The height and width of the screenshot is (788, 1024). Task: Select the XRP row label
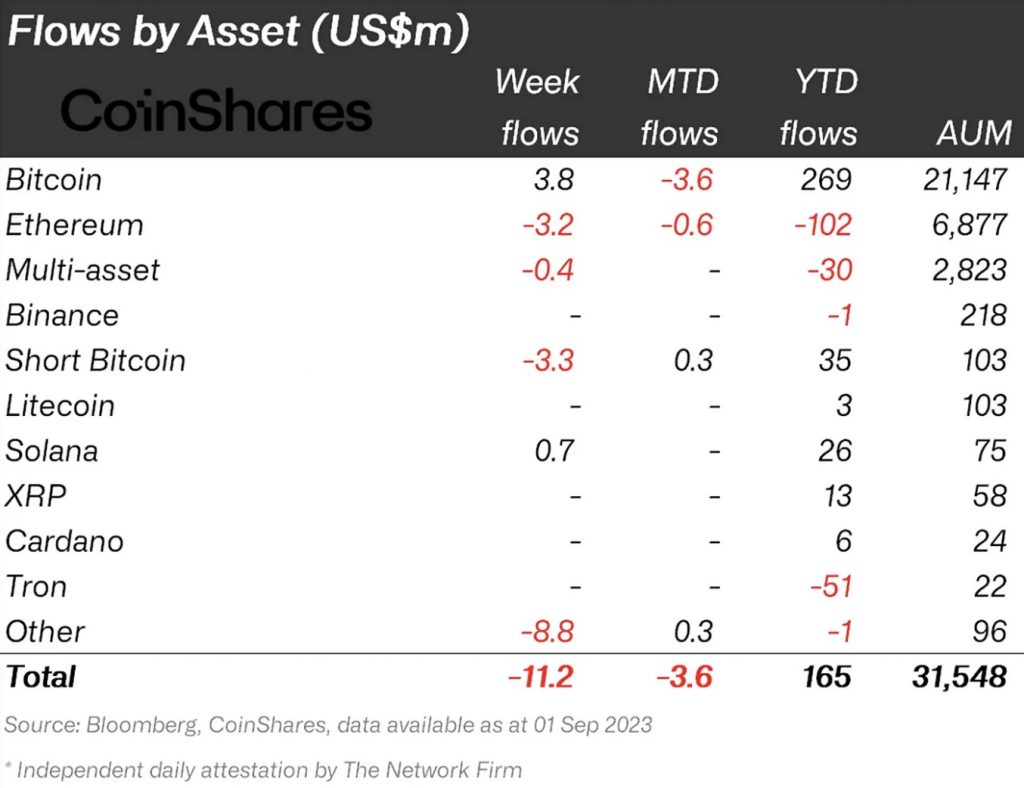36,496
